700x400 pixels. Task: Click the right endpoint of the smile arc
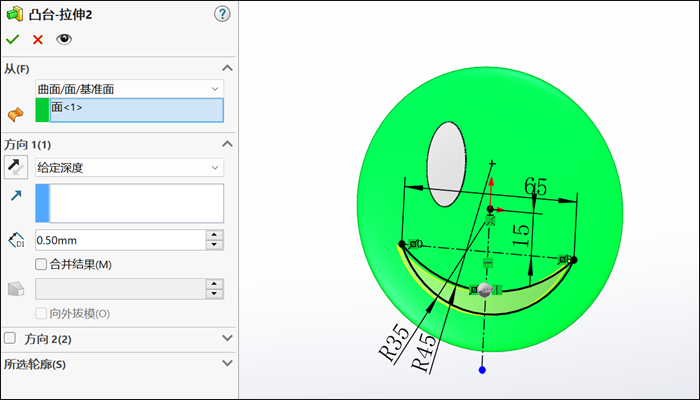point(574,260)
